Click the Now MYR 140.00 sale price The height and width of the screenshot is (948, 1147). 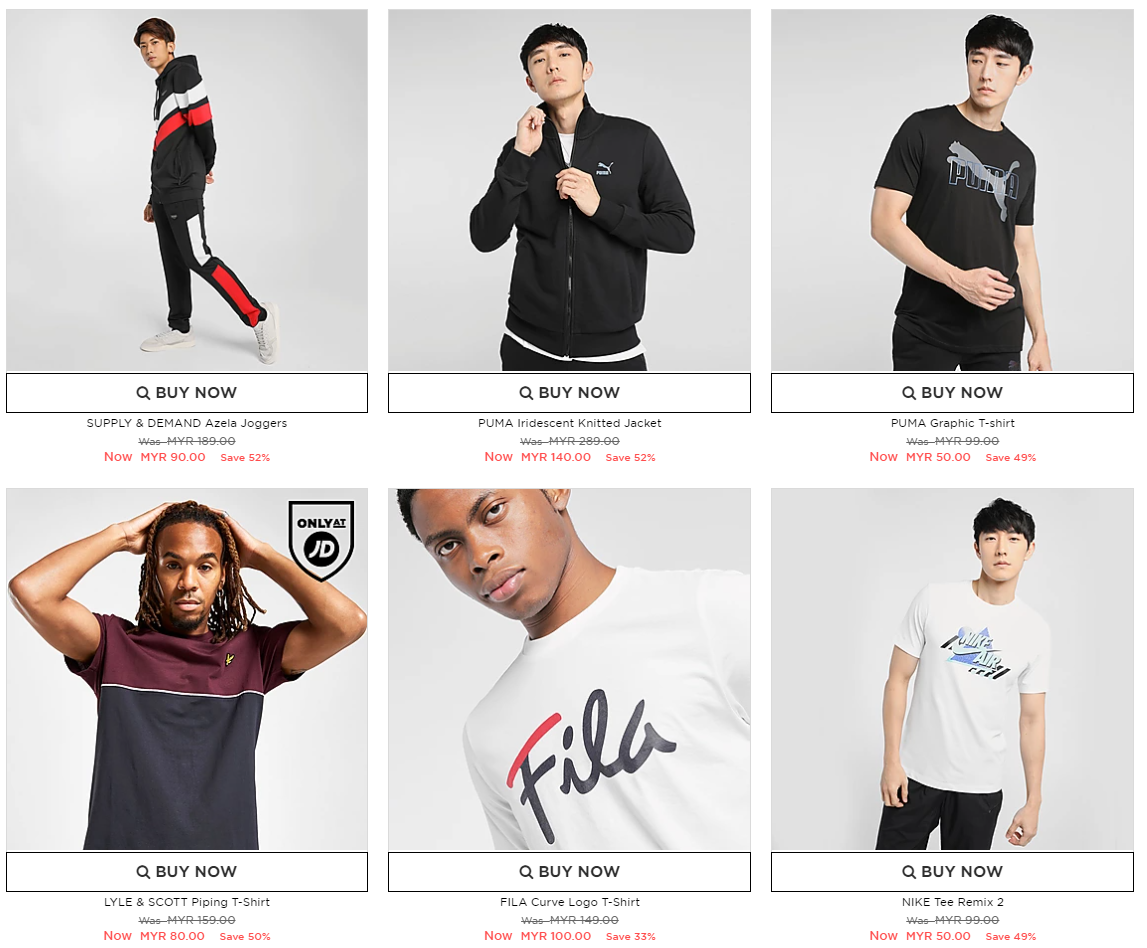(538, 456)
